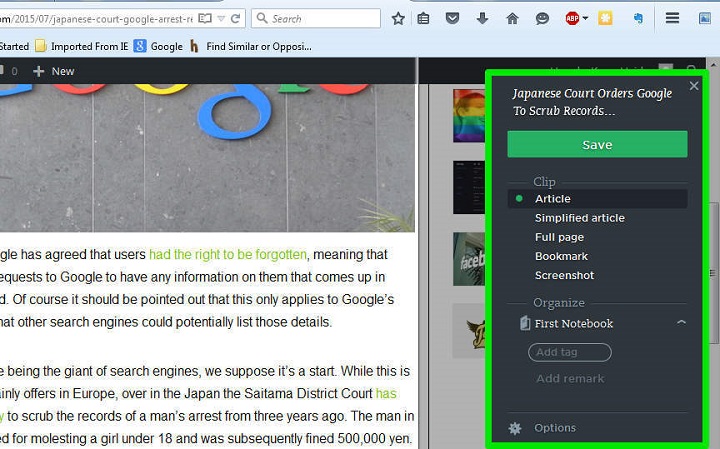The height and width of the screenshot is (449, 720).
Task: Click inside the Search box
Action: (316, 19)
